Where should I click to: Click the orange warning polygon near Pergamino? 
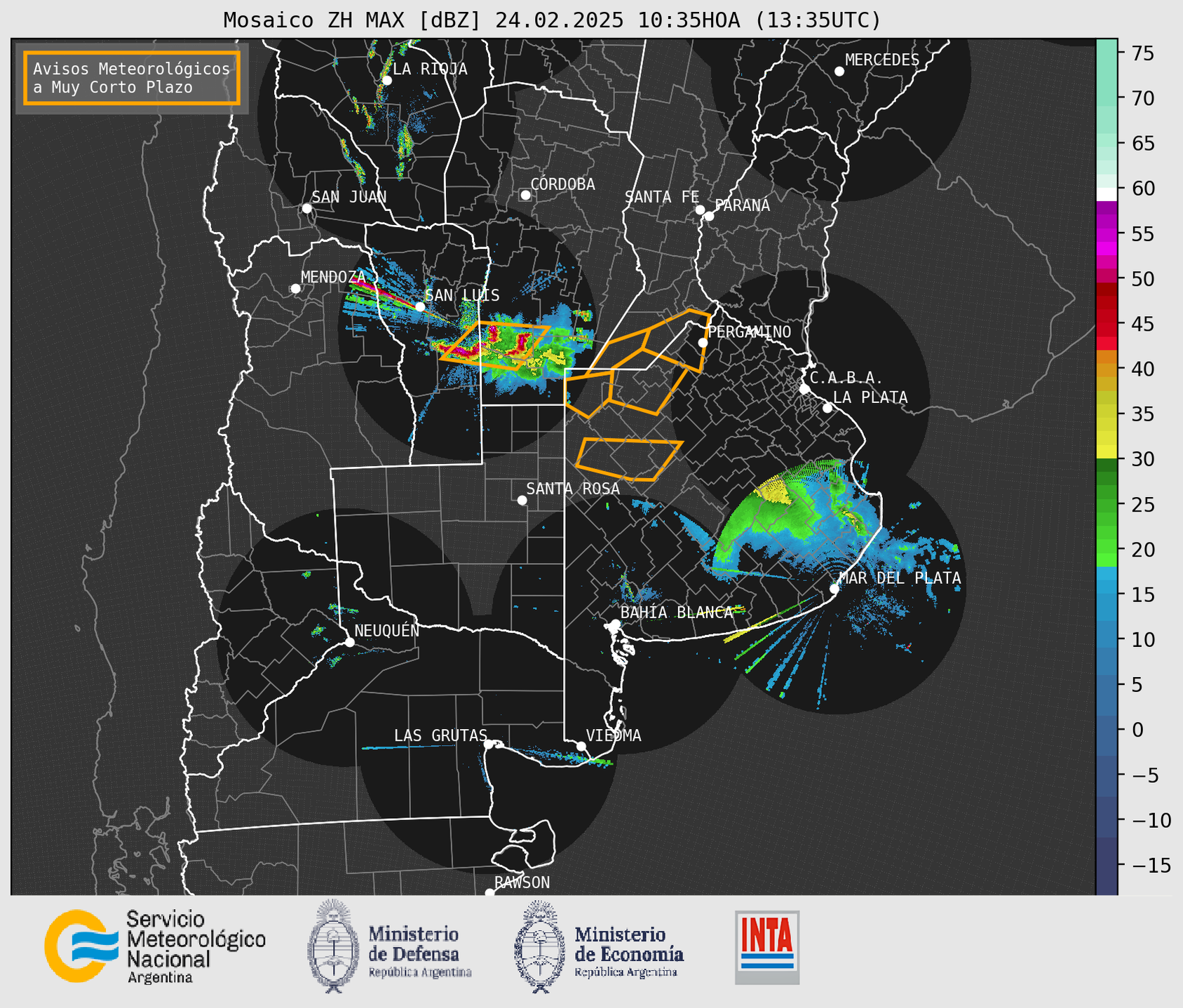(677, 340)
